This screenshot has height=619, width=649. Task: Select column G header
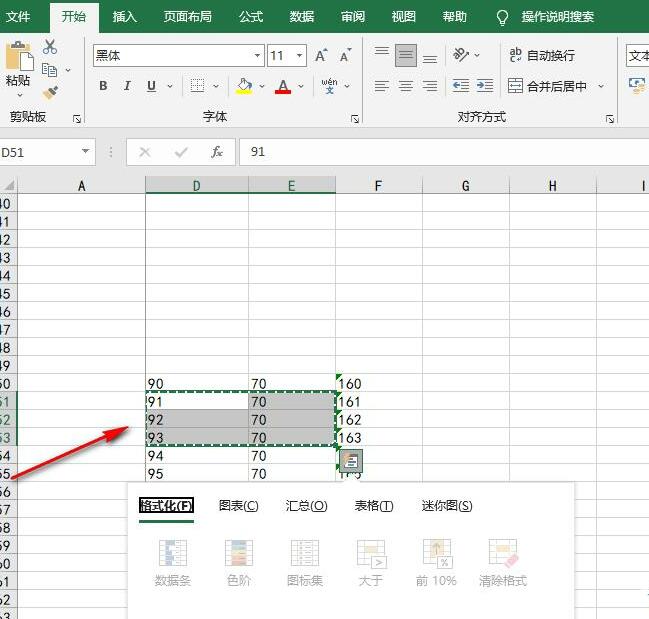pos(466,186)
